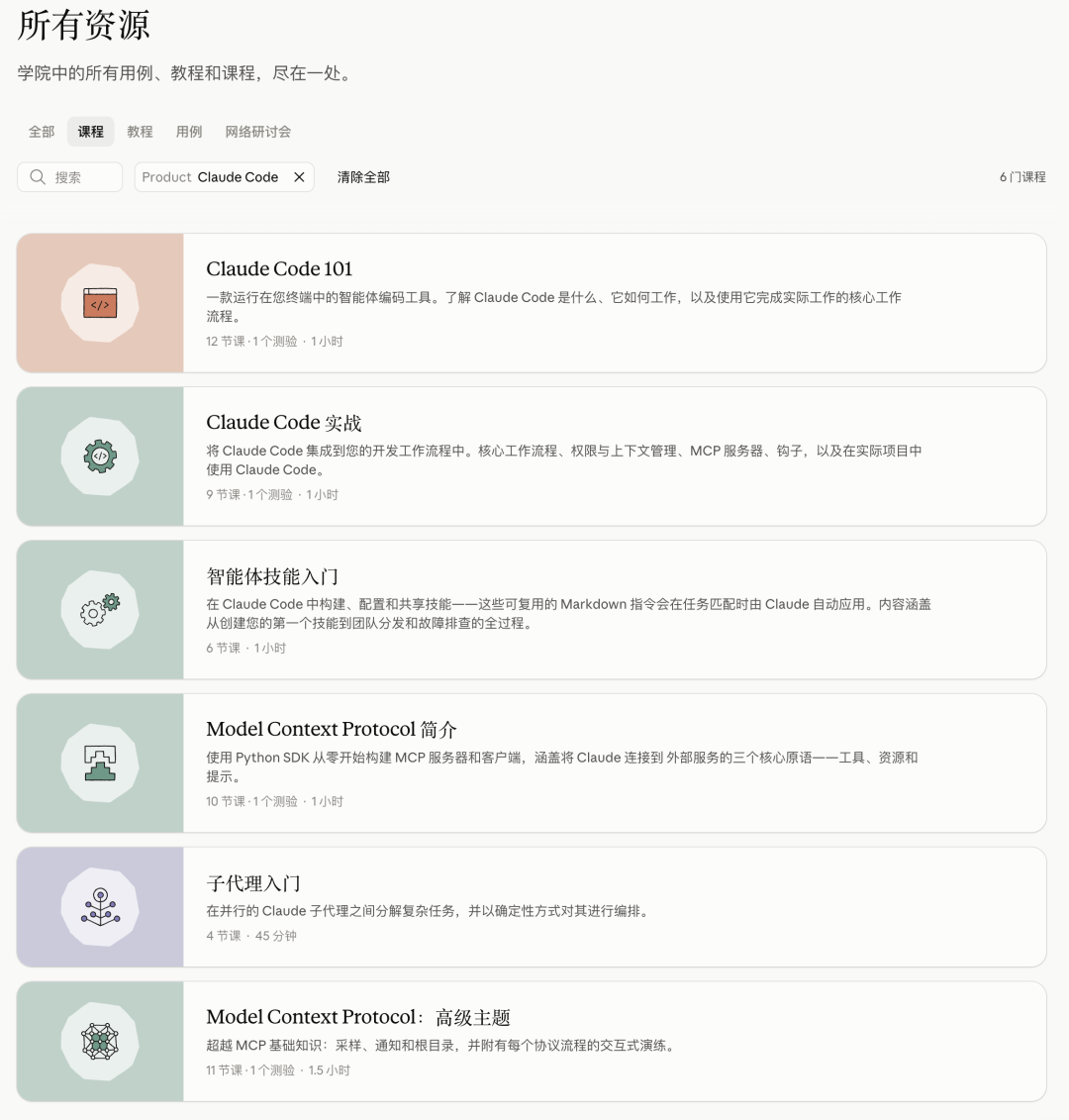Click 清除全部 to clear filters
This screenshot has width=1069, height=1120.
[363, 177]
